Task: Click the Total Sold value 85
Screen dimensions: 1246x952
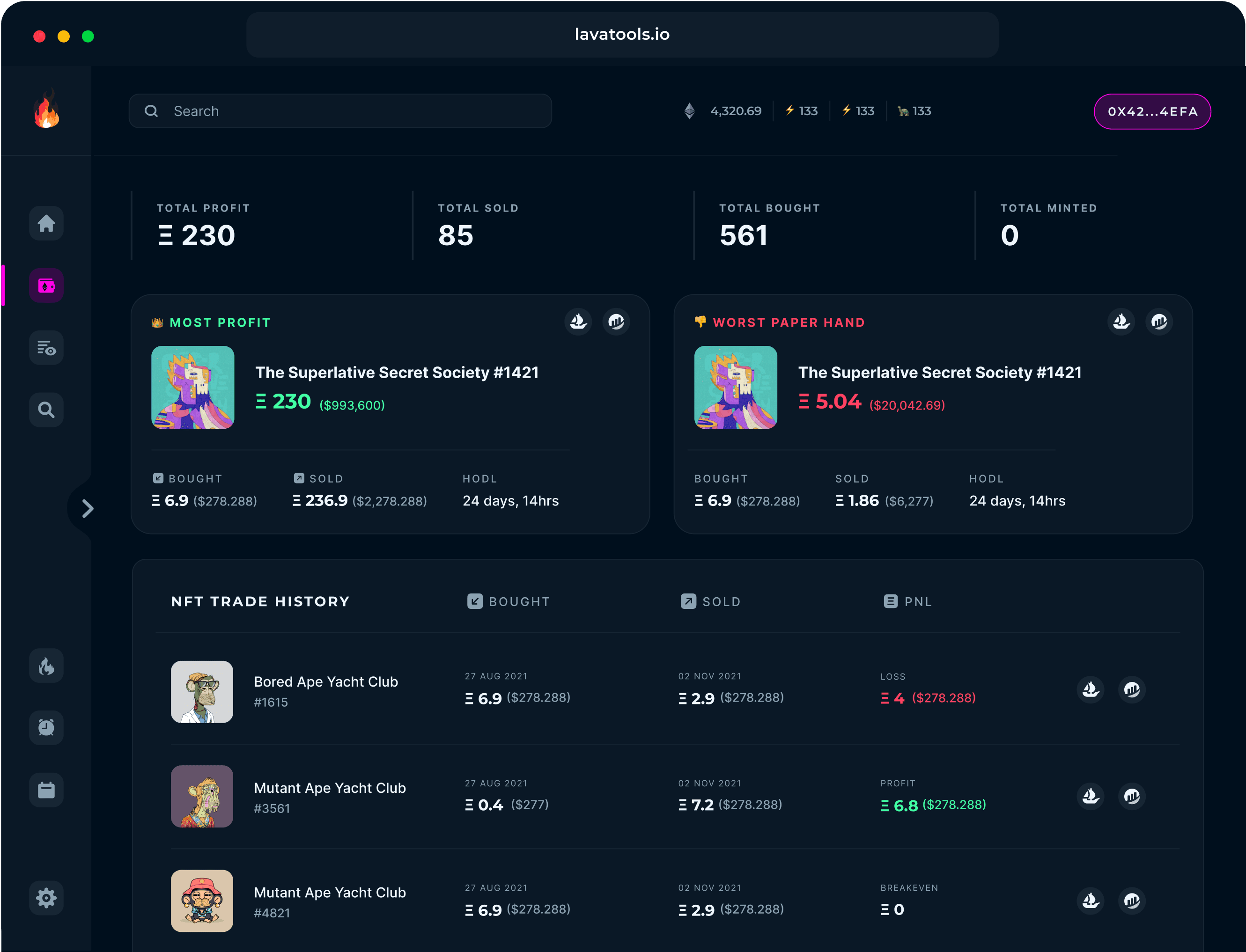Action: pyautogui.click(x=456, y=235)
